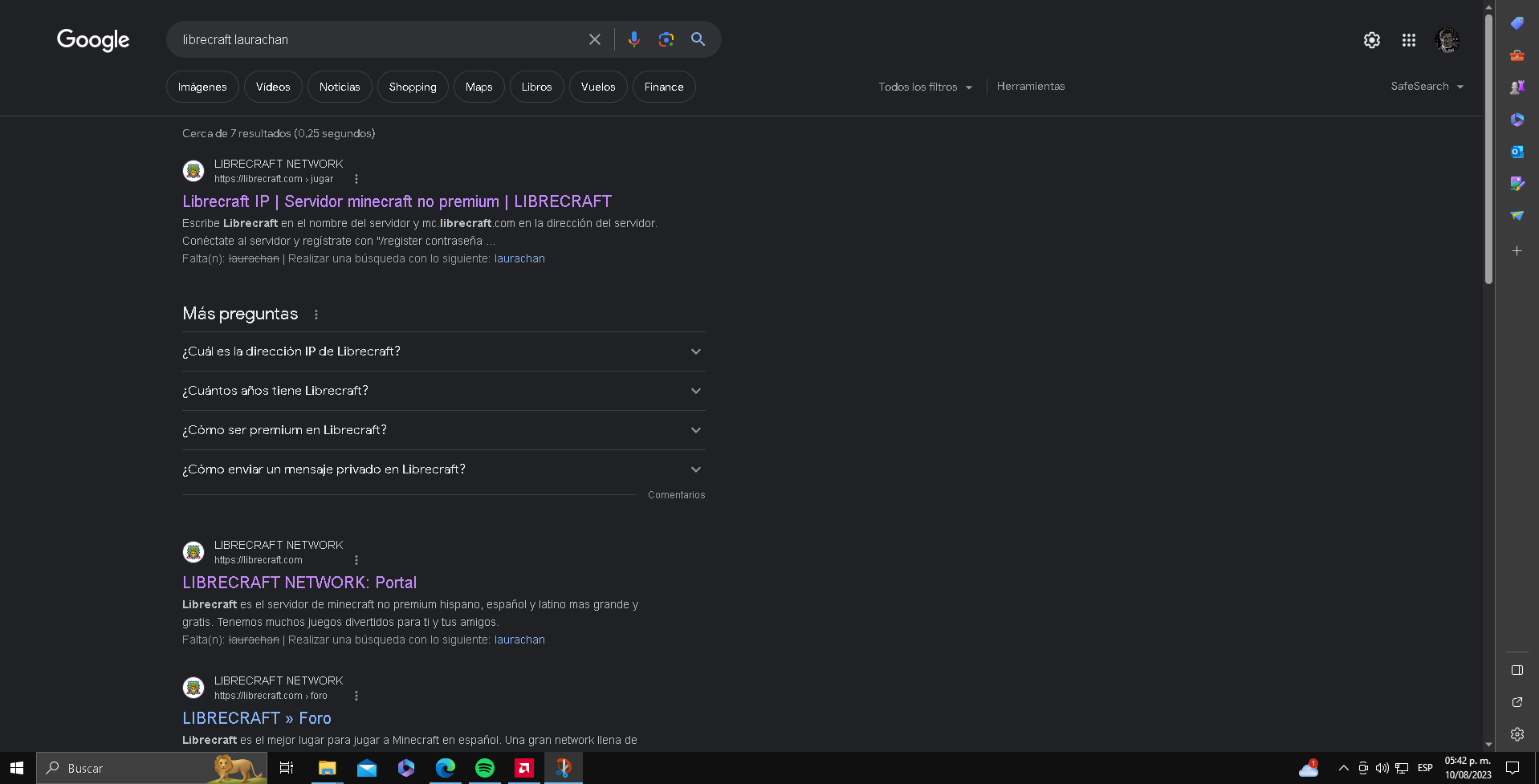Image resolution: width=1539 pixels, height=784 pixels.
Task: Add a sidebar app with plus
Action: [1517, 251]
